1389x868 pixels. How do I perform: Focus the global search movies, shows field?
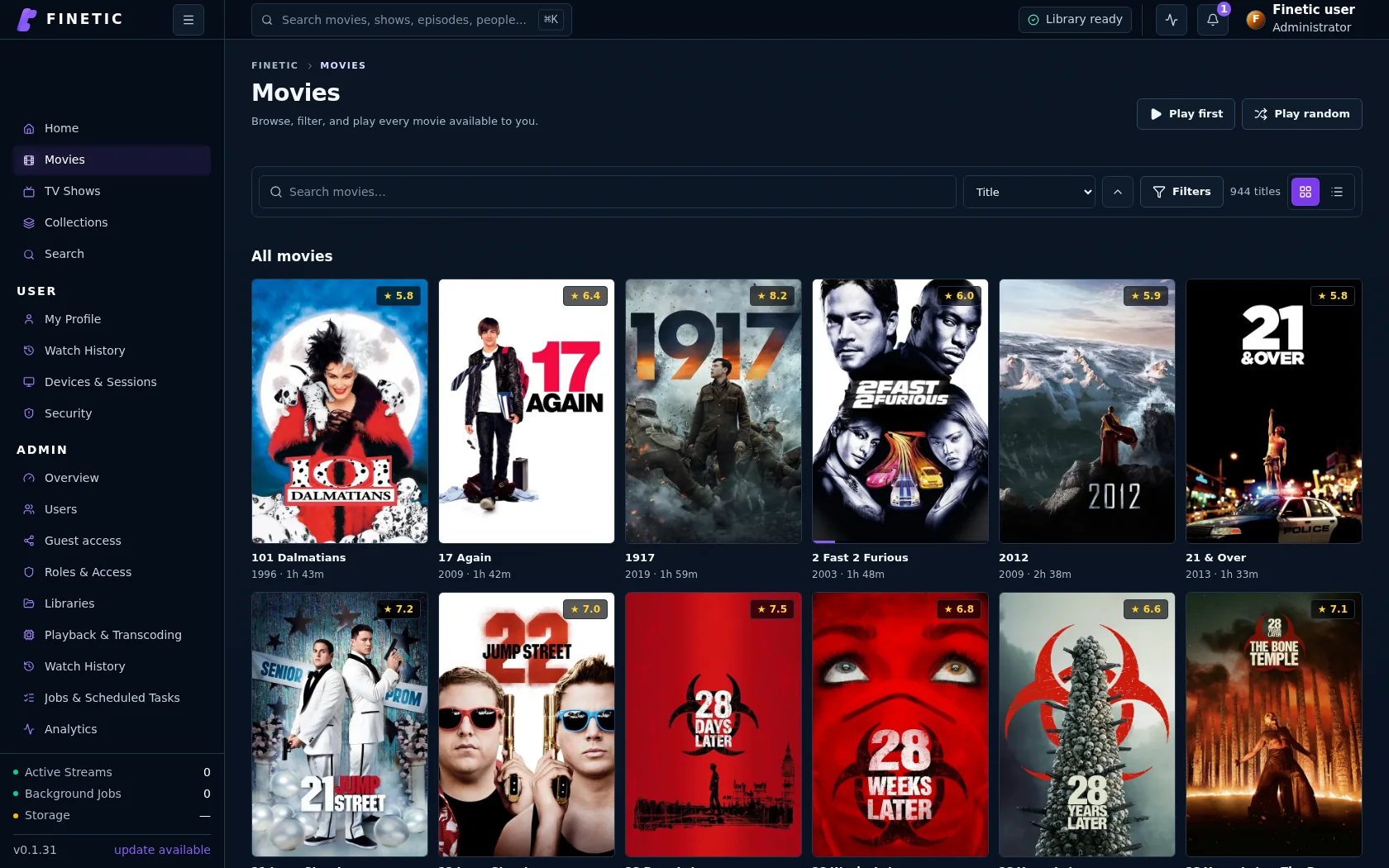coord(411,20)
